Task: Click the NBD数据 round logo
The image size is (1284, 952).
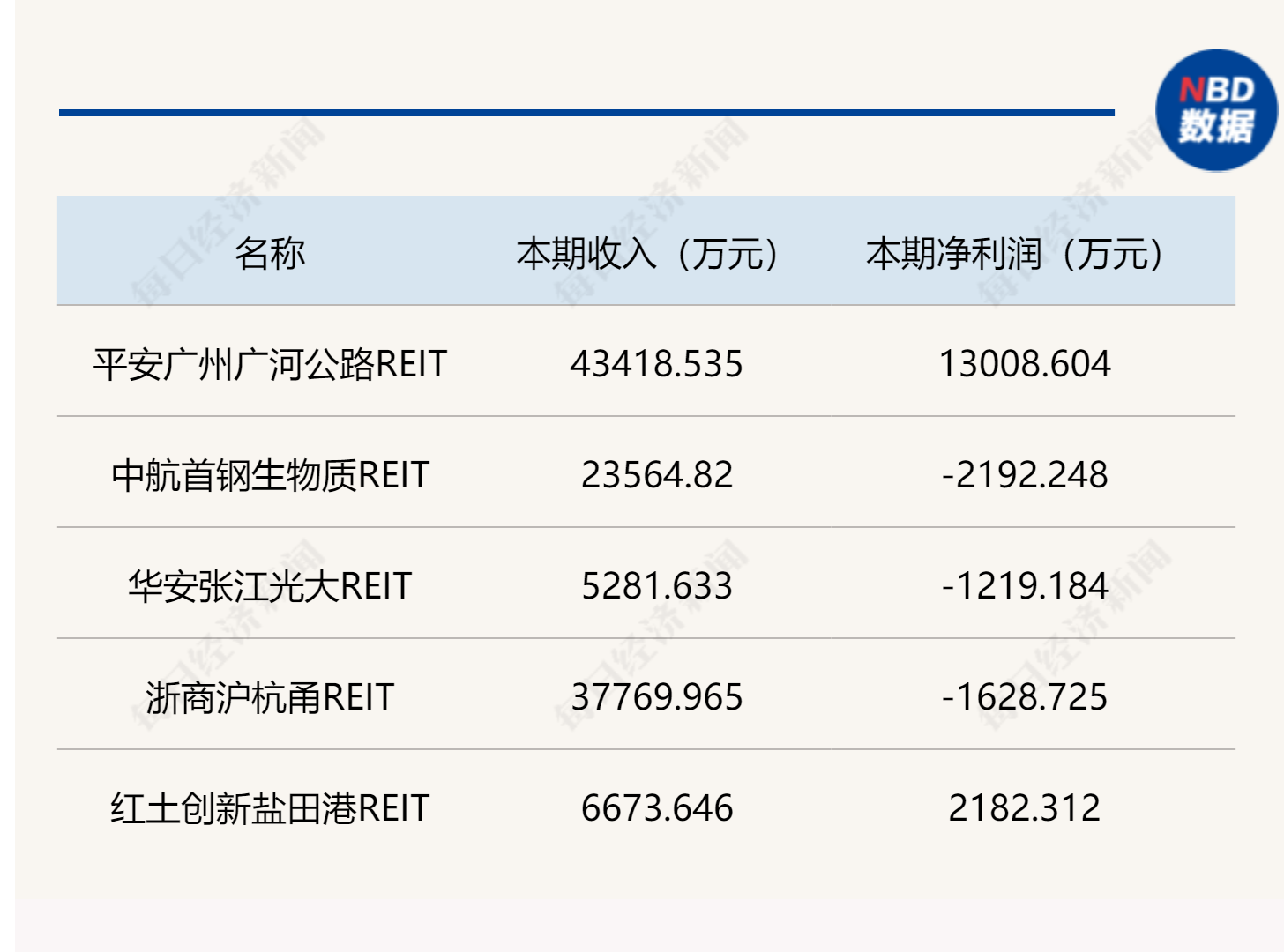Action: tap(1216, 110)
